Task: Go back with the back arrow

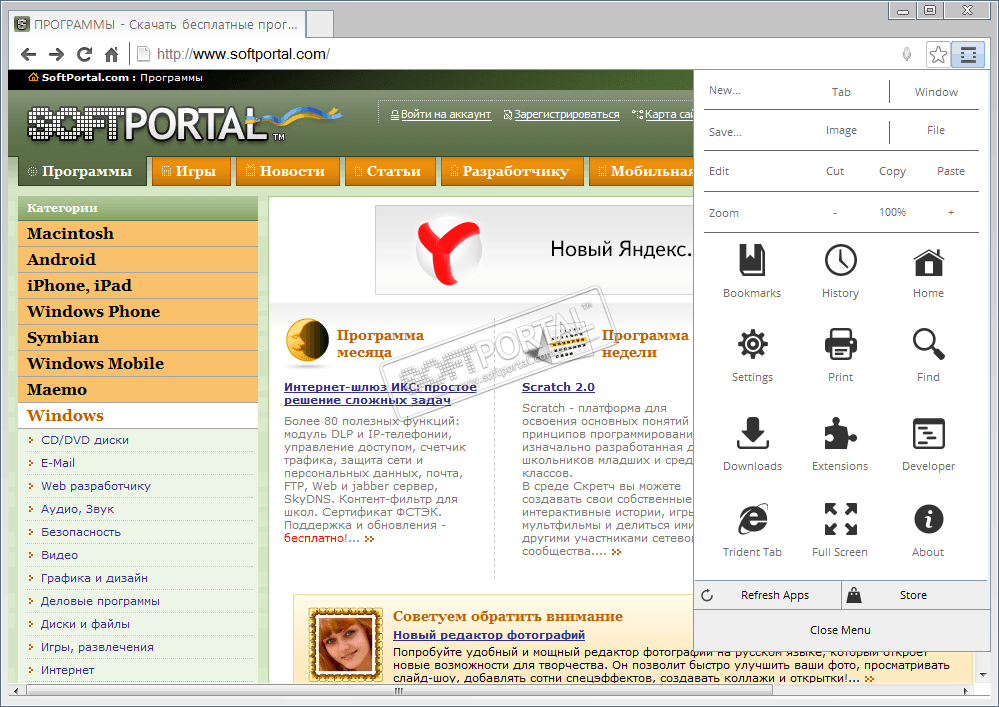Action: [x=28, y=55]
